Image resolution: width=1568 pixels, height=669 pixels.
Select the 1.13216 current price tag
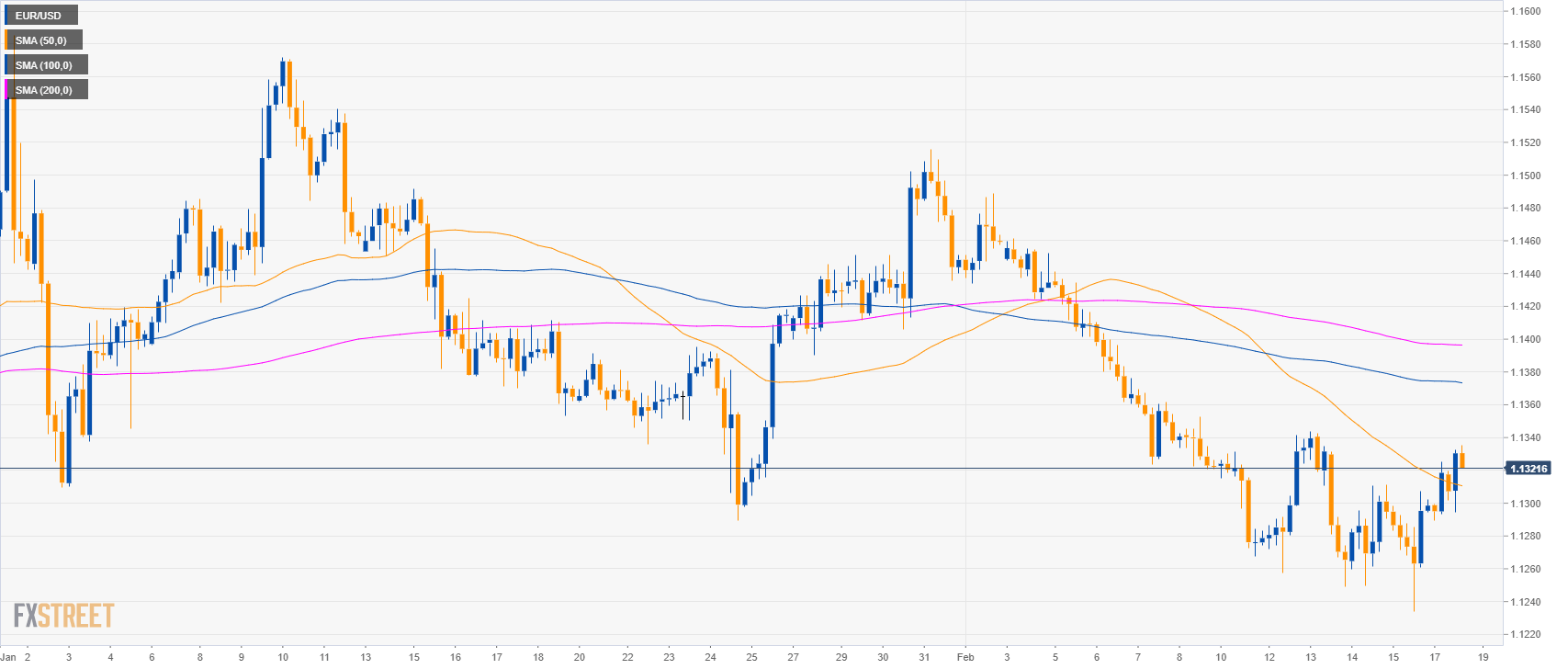(1528, 469)
